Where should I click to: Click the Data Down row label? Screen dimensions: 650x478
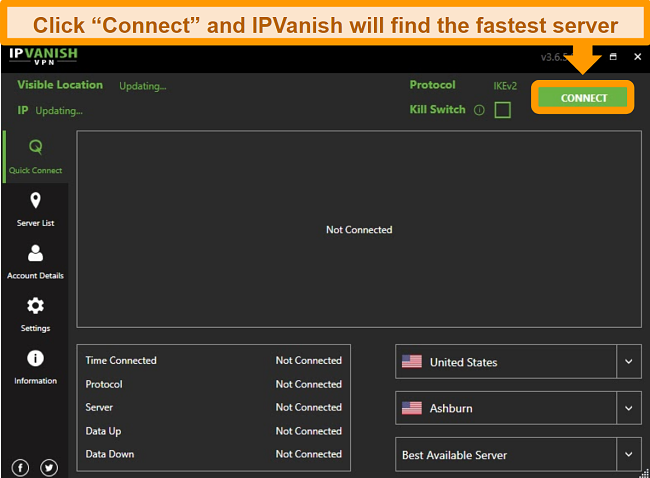(x=110, y=454)
